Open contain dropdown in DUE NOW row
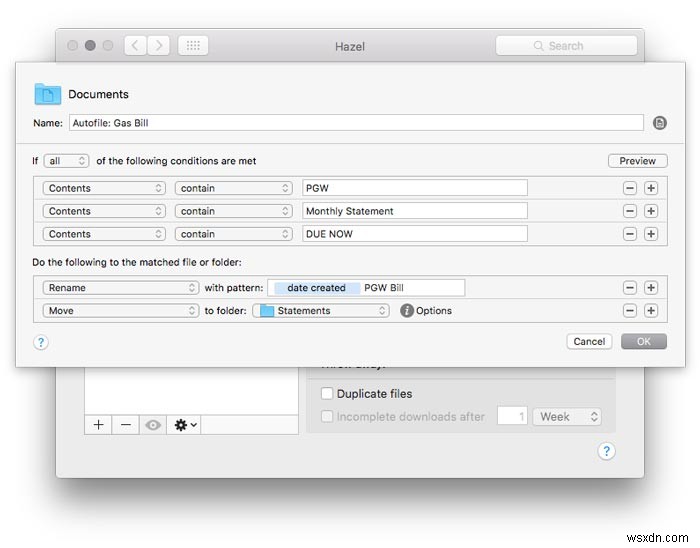This screenshot has height=548, width=700. tap(233, 234)
